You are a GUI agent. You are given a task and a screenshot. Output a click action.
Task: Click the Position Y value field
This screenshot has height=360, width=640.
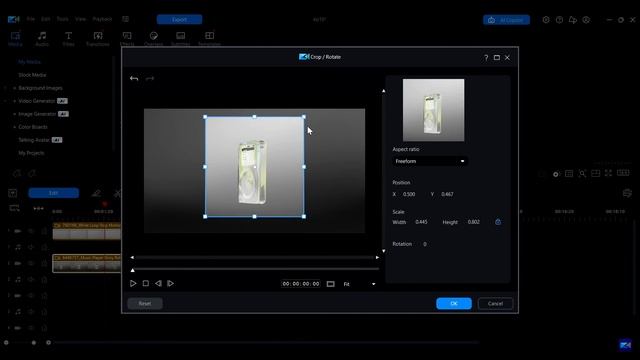click(x=447, y=194)
